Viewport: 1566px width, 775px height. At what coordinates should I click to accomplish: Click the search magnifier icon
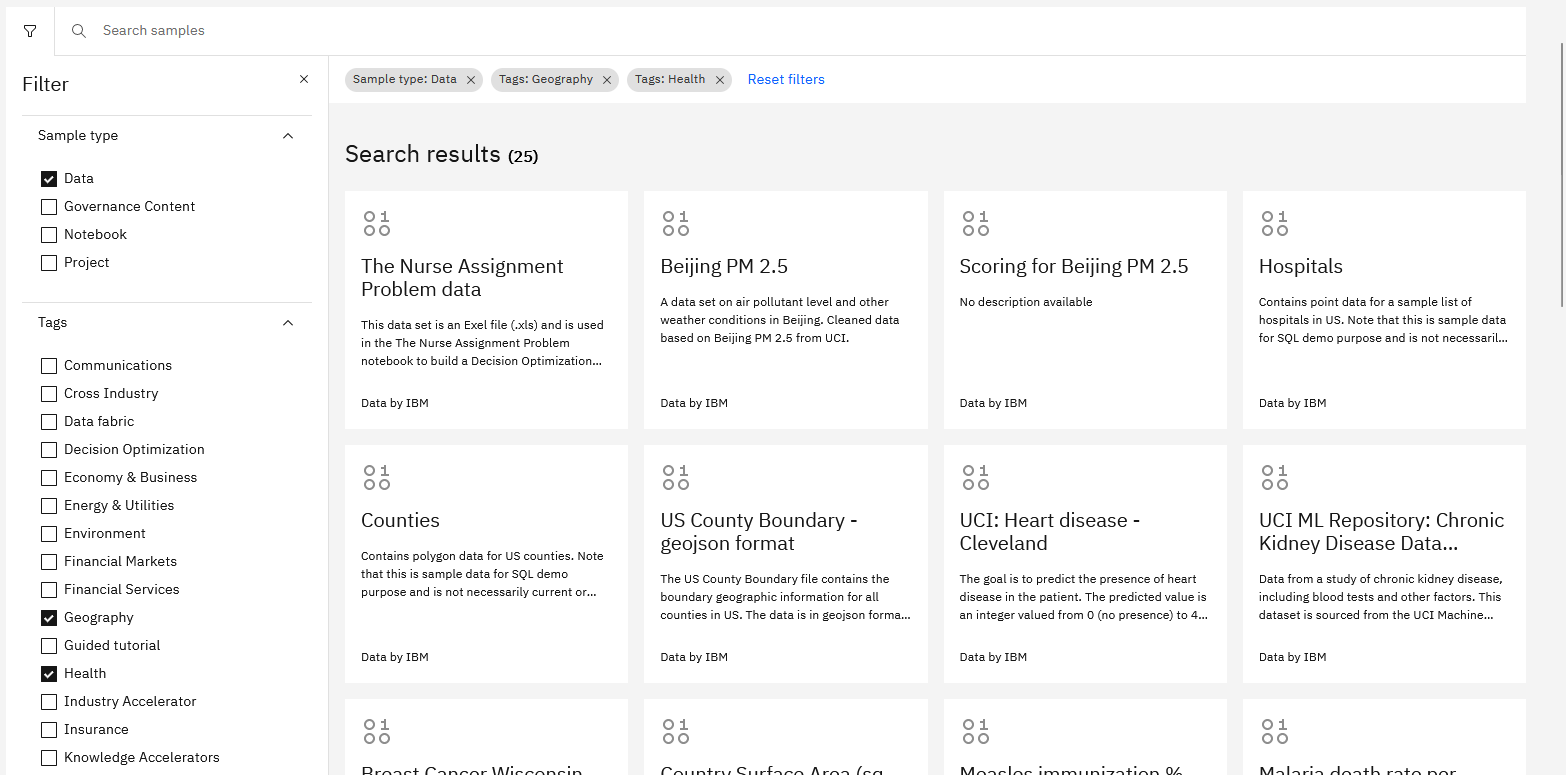click(79, 31)
